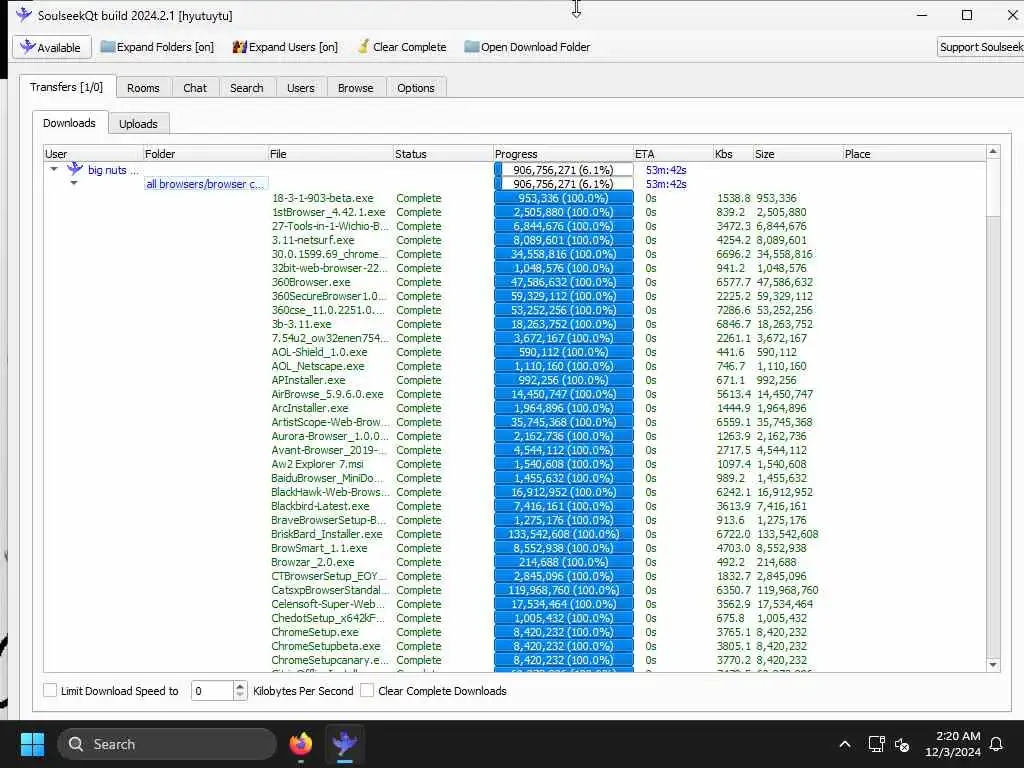Open the Options tab
The height and width of the screenshot is (768, 1024).
point(415,88)
